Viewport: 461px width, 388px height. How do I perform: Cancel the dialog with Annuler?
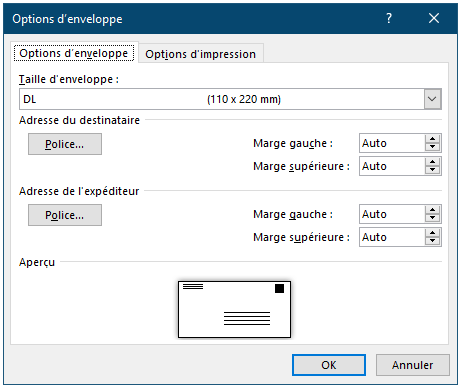(413, 365)
